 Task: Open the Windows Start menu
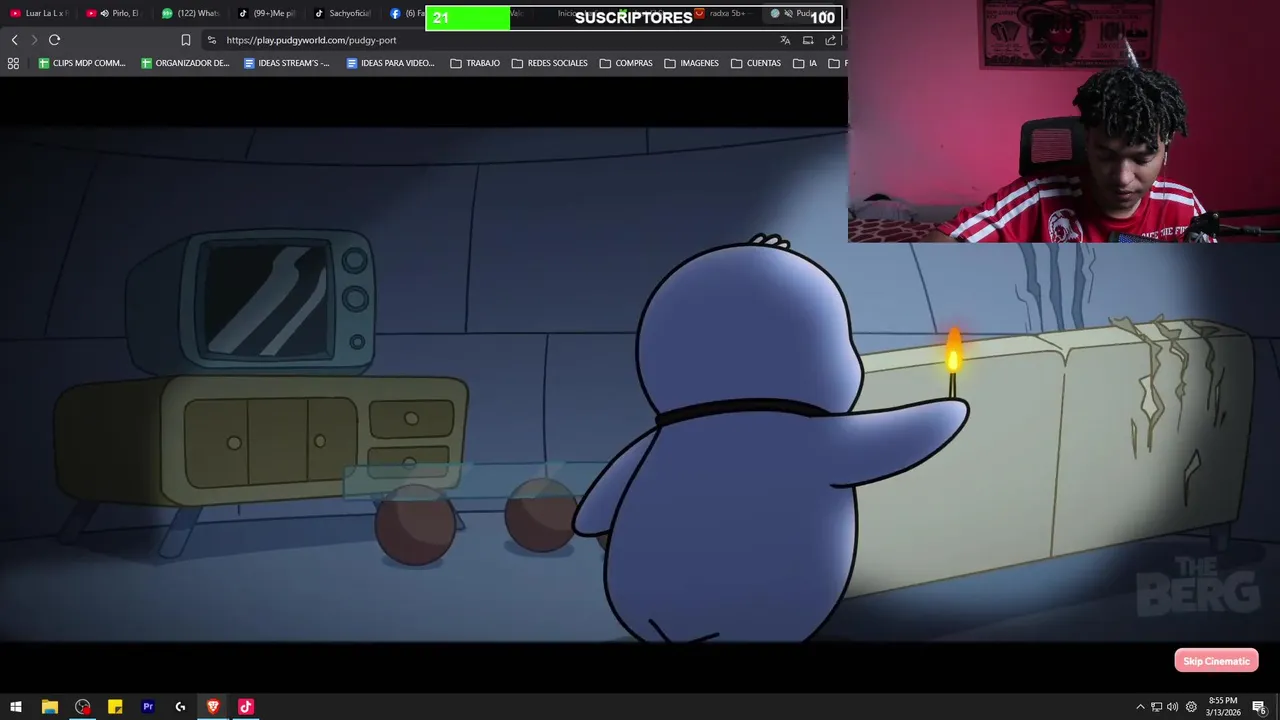coord(16,707)
